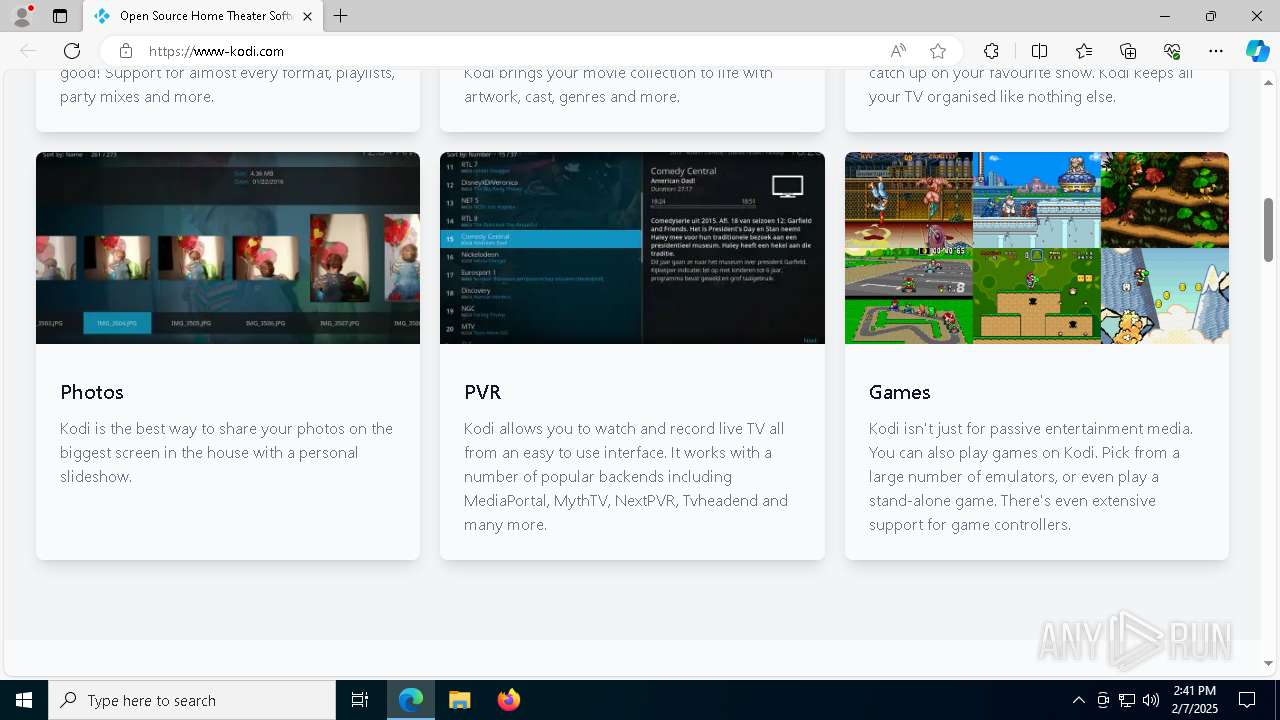Open the volume control tray icon
Screen dimensions: 1280x720
click(x=1151, y=700)
